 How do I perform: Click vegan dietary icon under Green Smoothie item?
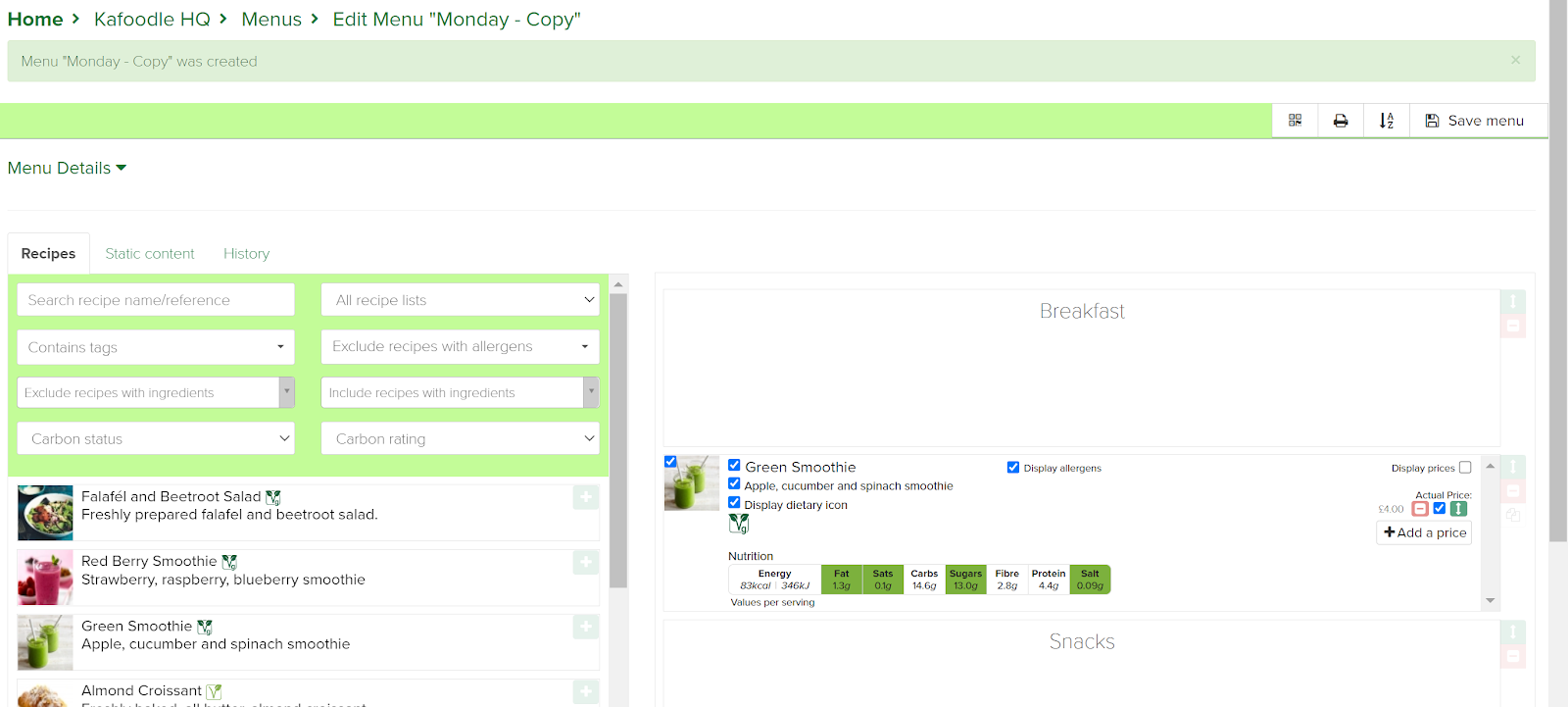(739, 525)
